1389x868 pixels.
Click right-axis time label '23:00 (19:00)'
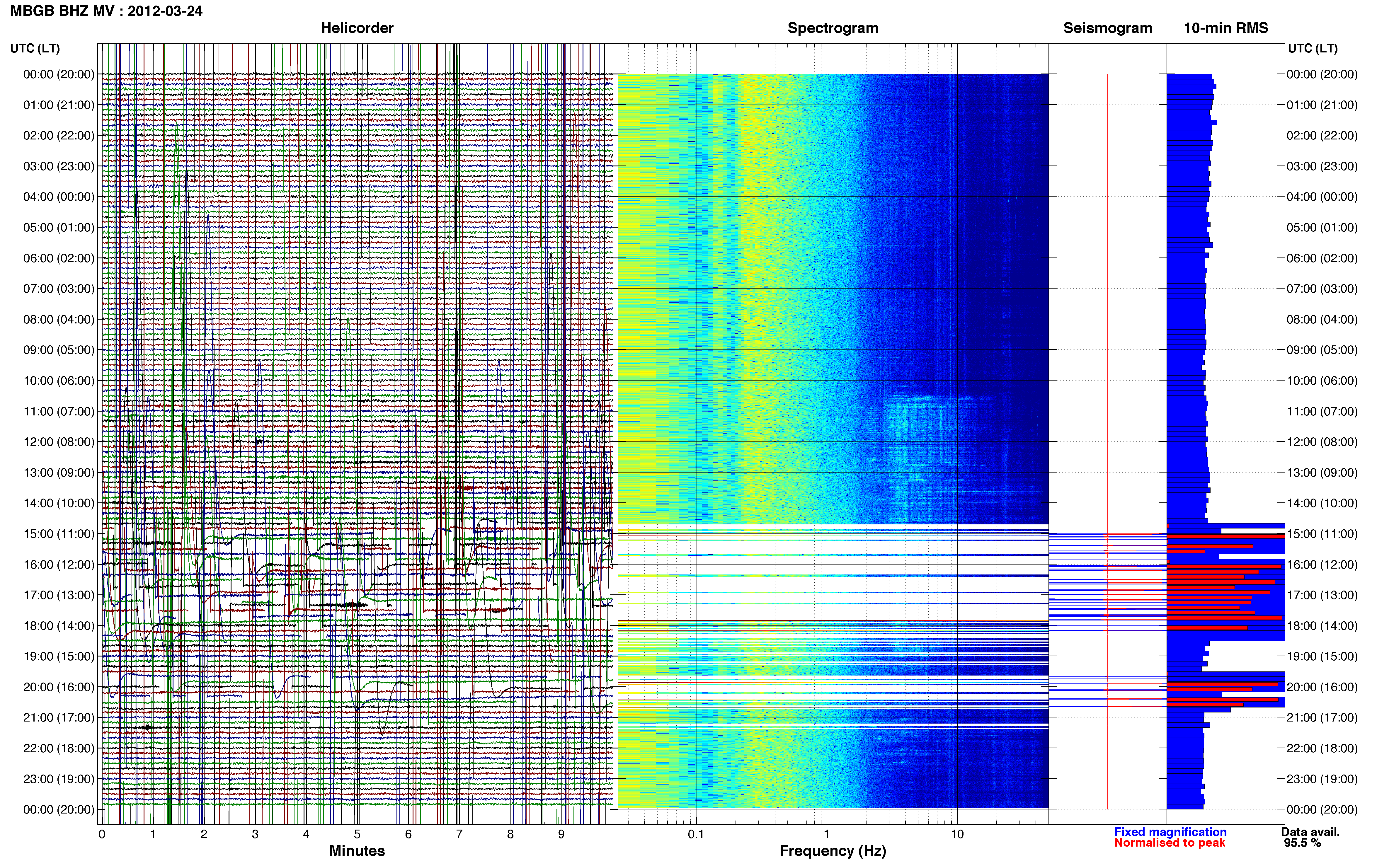coord(1322,779)
